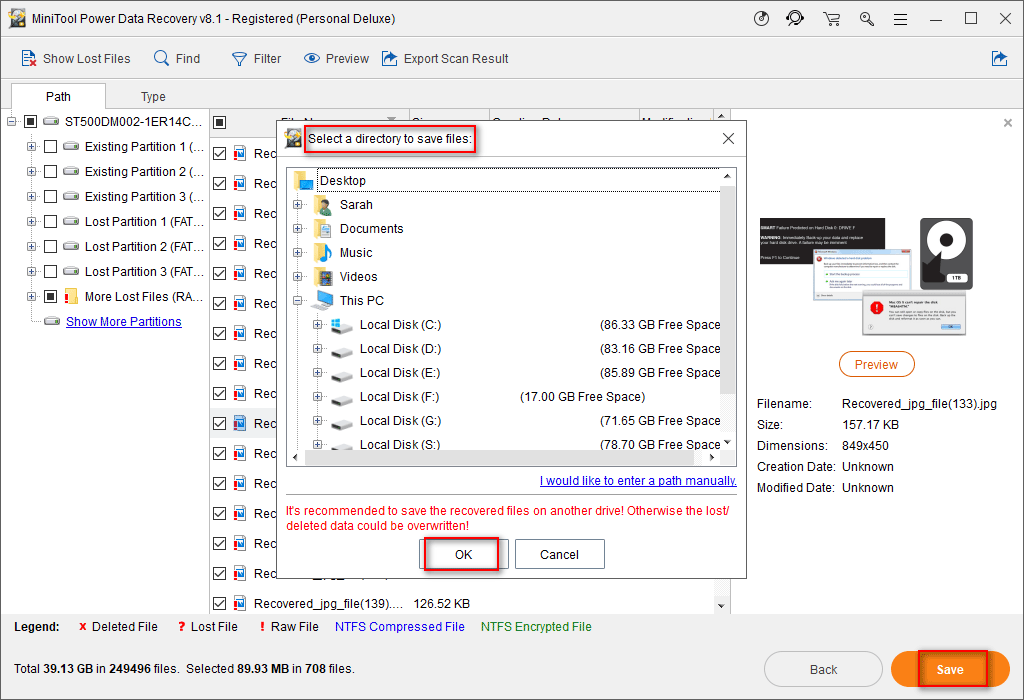This screenshot has width=1024, height=700.
Task: Select Recovered_jpg_file(139) file row
Action: point(464,603)
